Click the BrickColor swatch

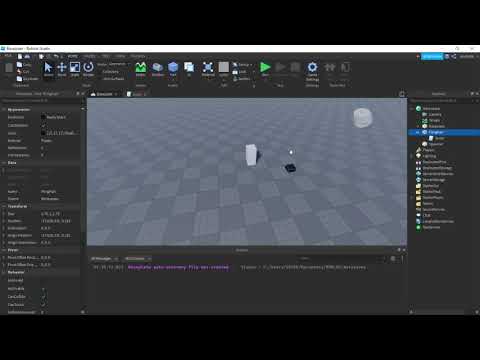tap(43, 117)
